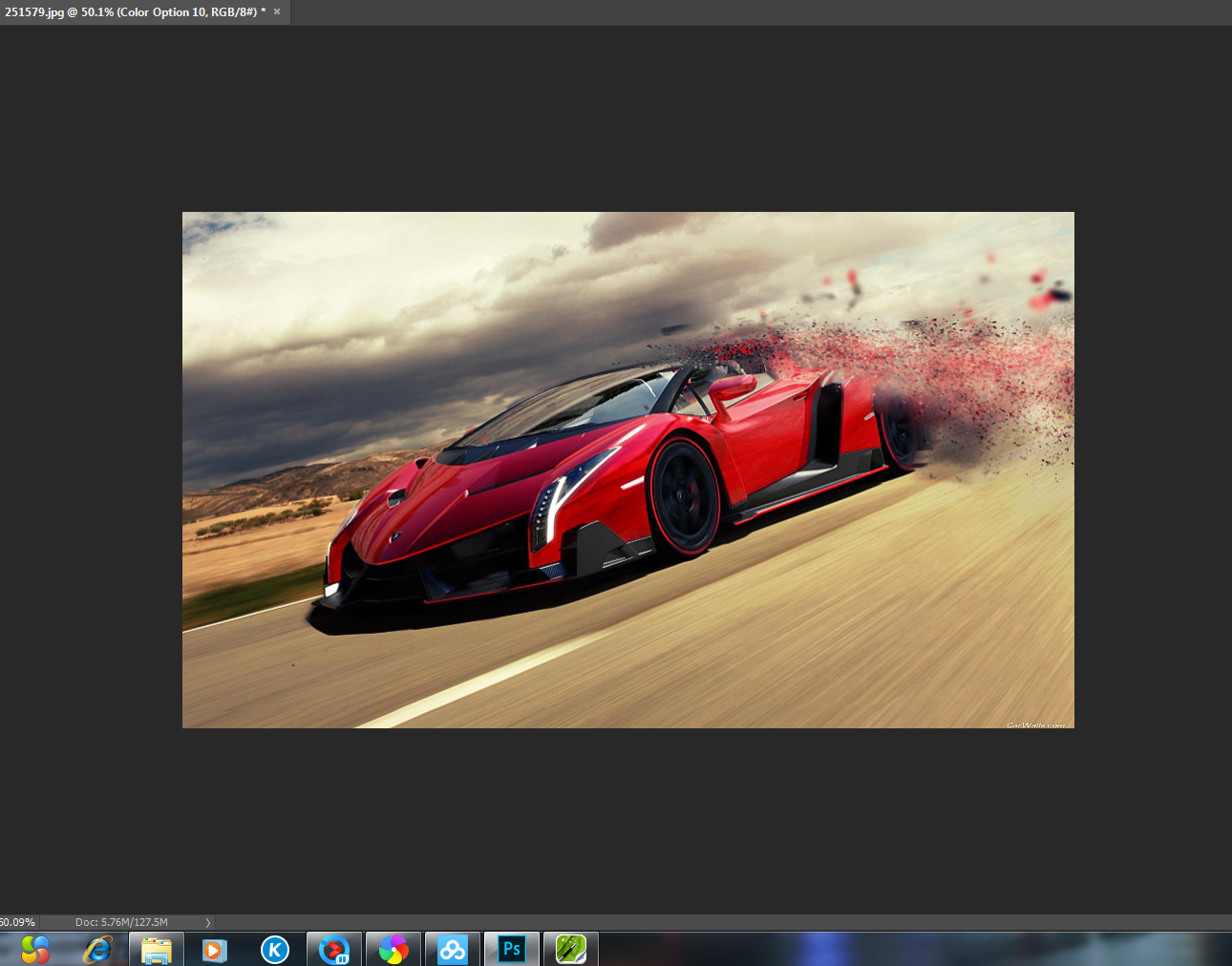1232x966 pixels.
Task: Open the File Explorer folder icon
Action: coord(157,950)
